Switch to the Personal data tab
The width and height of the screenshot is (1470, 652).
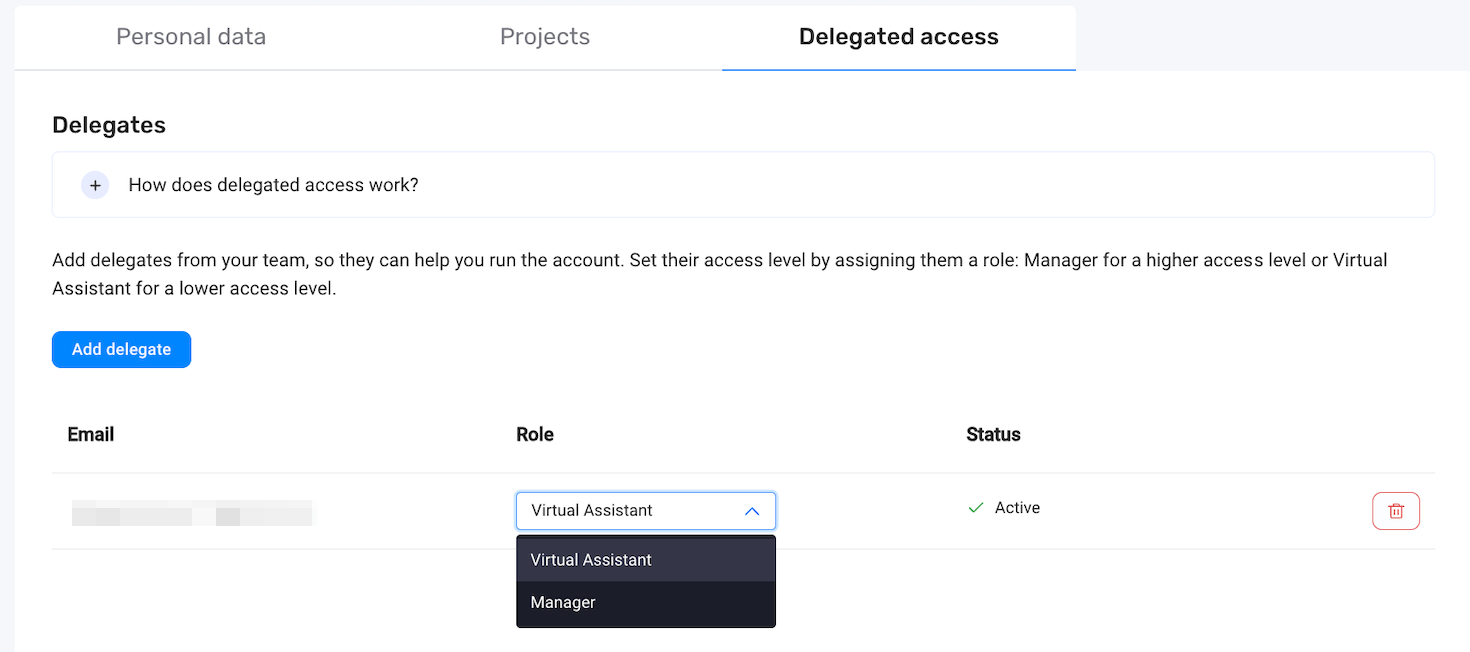[190, 36]
